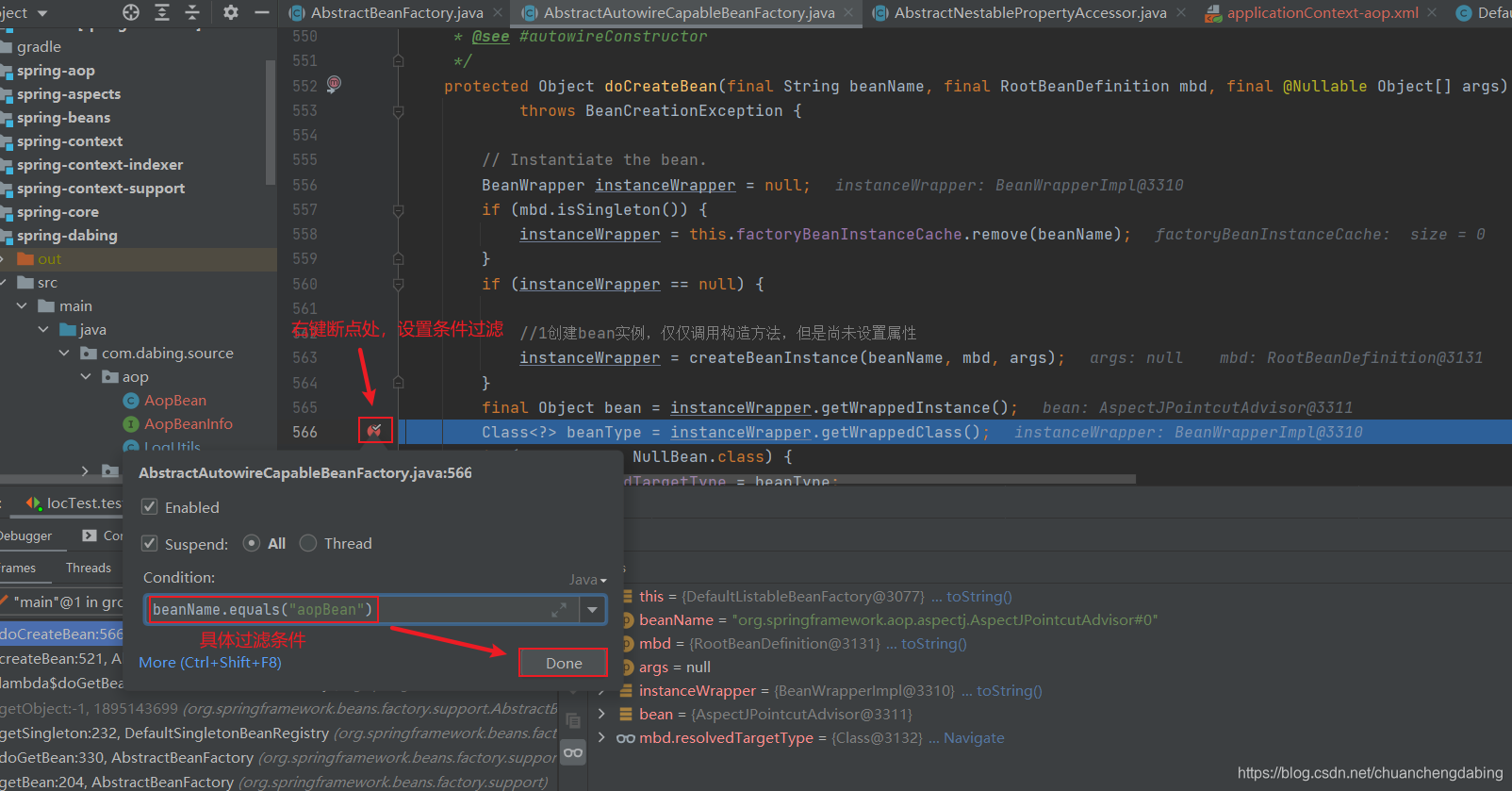Click the method breakpoint icon on line 552
This screenshot has height=791, width=1512.
click(334, 84)
